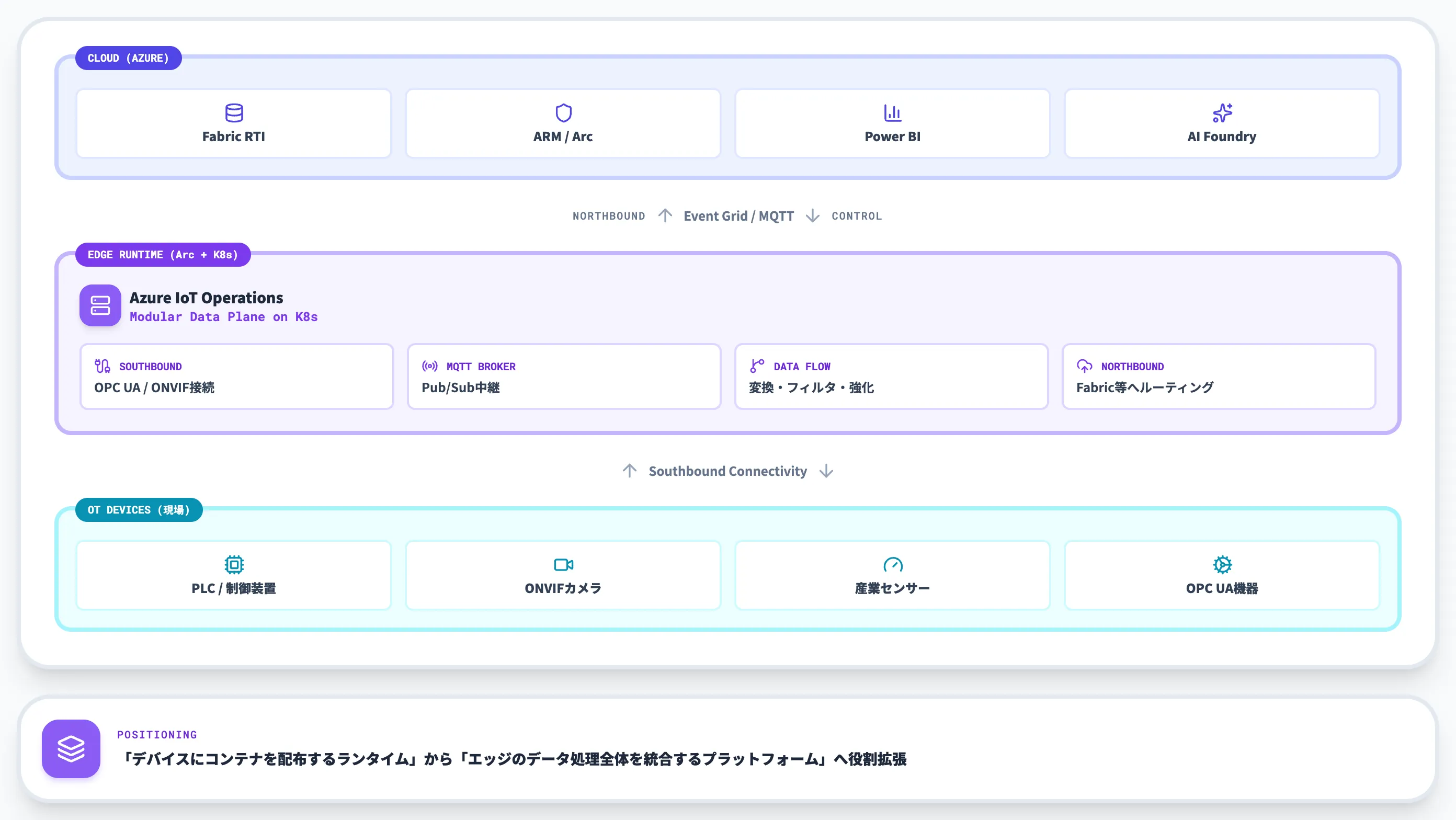Select the OT DEVICES (現場) badge
The height and width of the screenshot is (820, 1456).
pos(139,510)
